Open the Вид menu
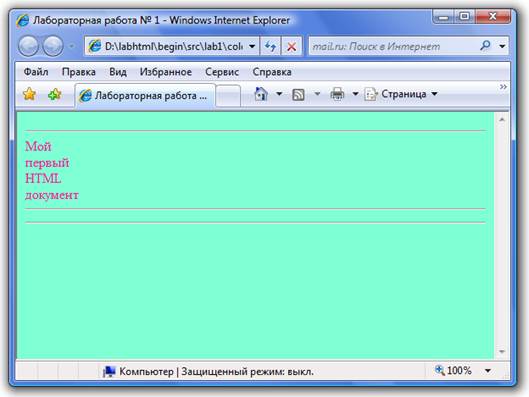529x397 pixels. [118, 72]
